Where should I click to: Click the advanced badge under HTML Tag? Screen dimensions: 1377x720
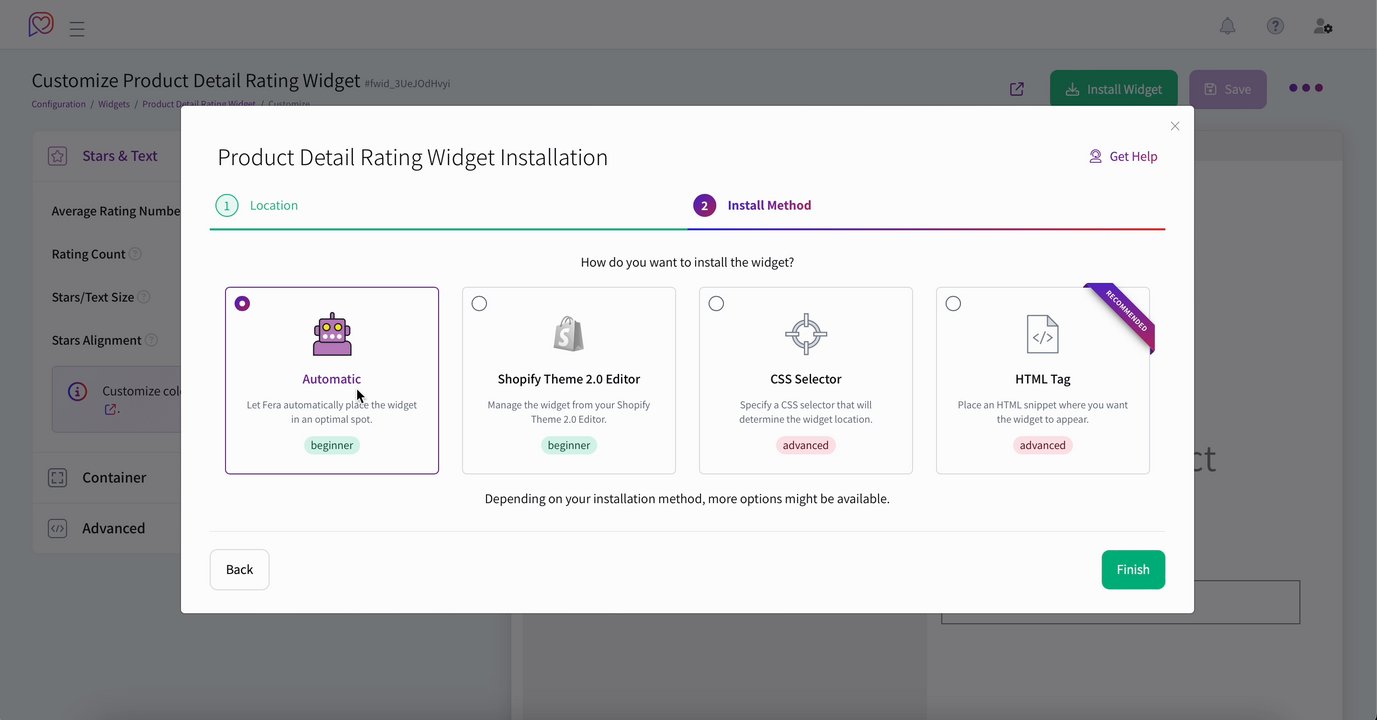[x=1043, y=445]
